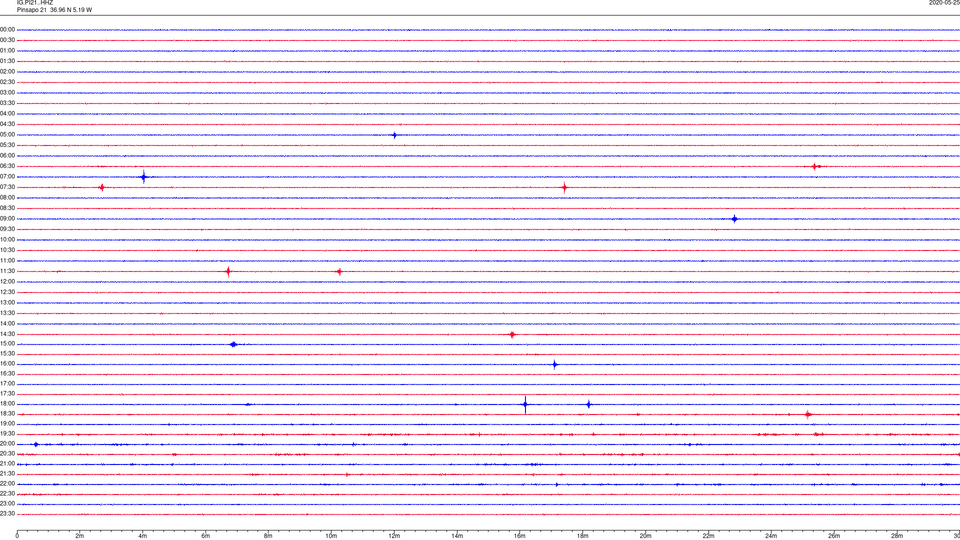Pick the 11:30 trace spike near 10 minutes
This screenshot has height=540, width=960.
click(339, 272)
